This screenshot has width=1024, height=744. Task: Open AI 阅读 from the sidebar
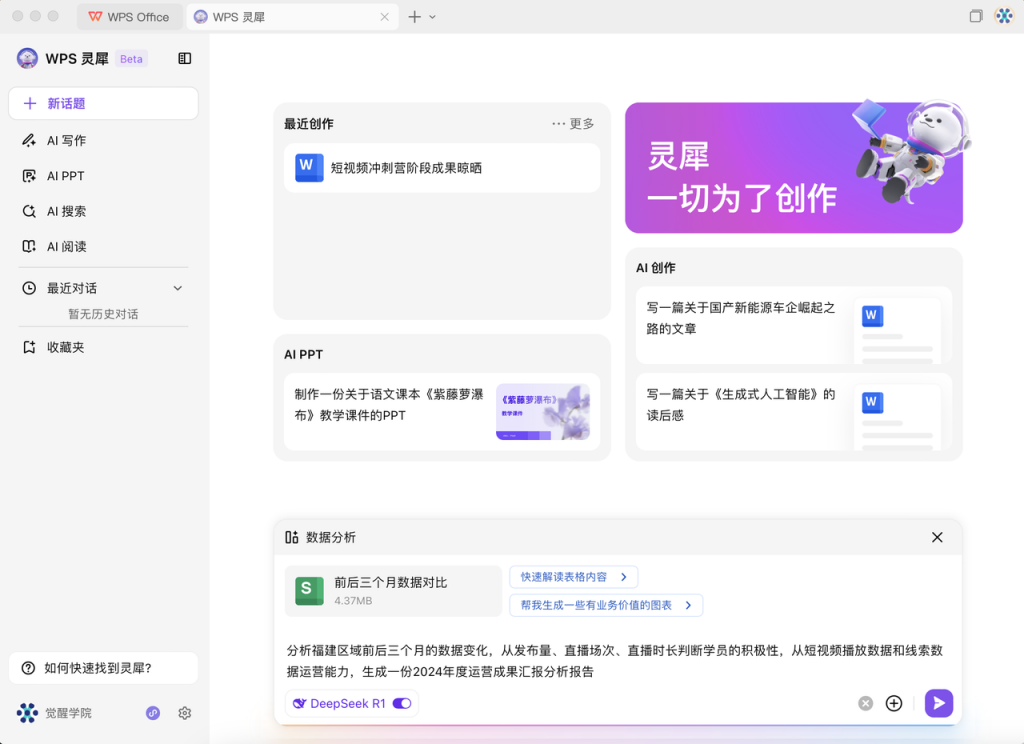[103, 246]
